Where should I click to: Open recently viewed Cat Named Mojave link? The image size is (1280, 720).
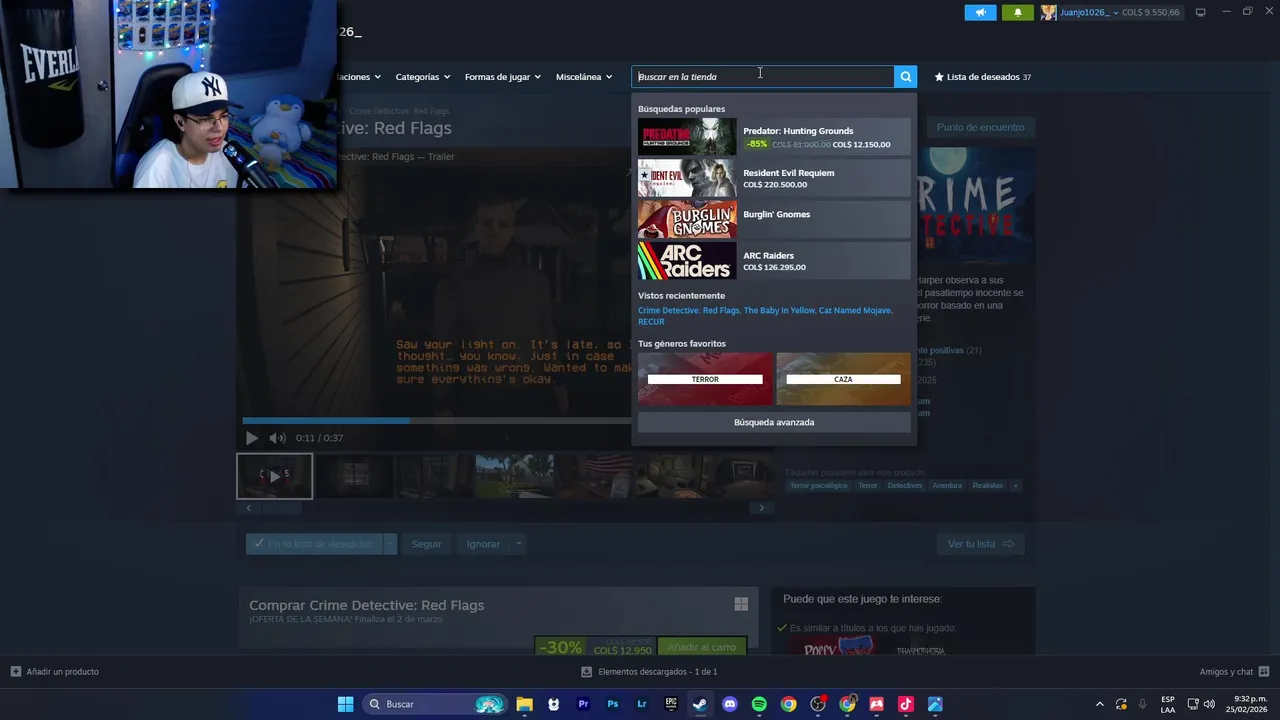(855, 310)
